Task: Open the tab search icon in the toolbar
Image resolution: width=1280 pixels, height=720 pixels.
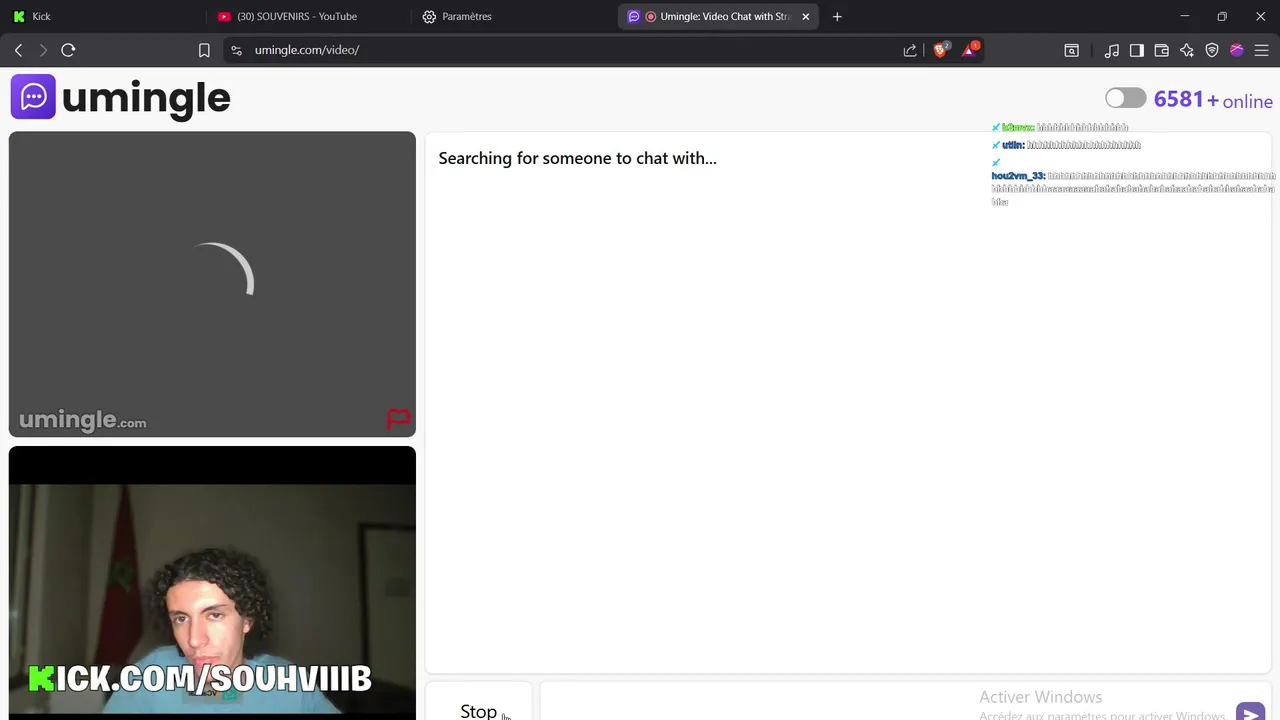Action: click(x=1072, y=50)
